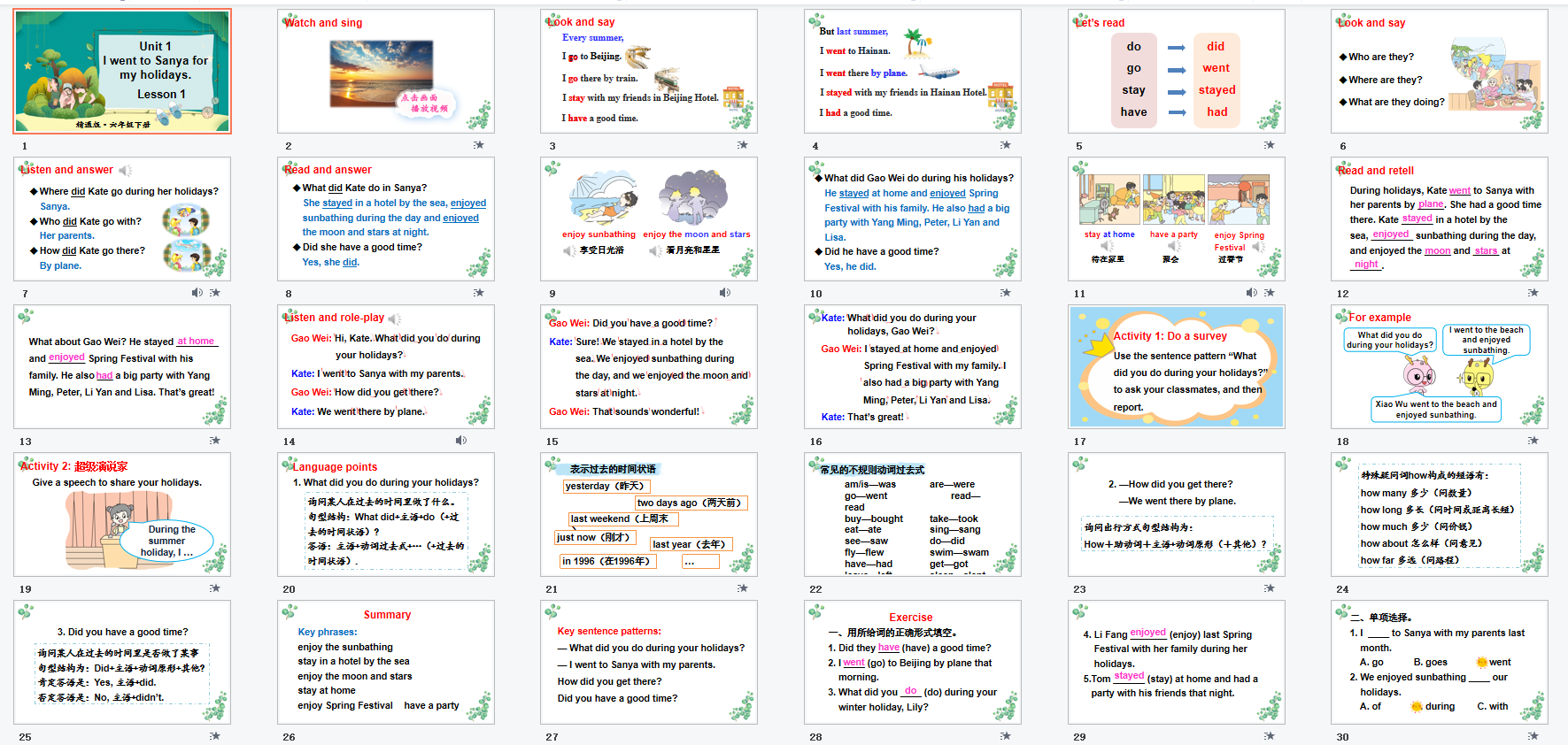Click the audio speaker icon under slide 14
Screen dimensions: 1568x745
point(461,440)
